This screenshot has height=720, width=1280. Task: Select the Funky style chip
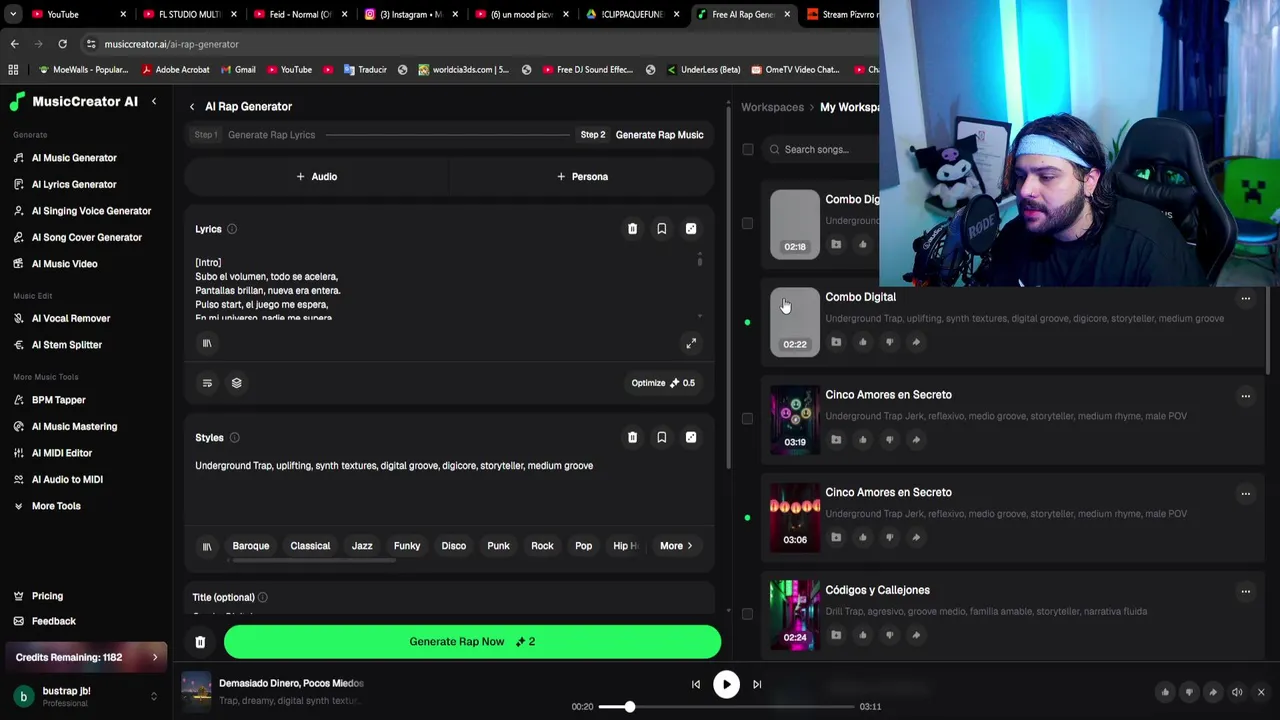[x=407, y=546]
